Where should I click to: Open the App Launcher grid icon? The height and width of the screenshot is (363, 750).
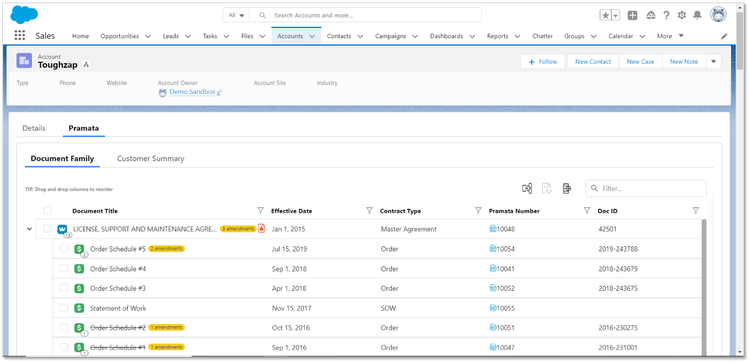20,35
